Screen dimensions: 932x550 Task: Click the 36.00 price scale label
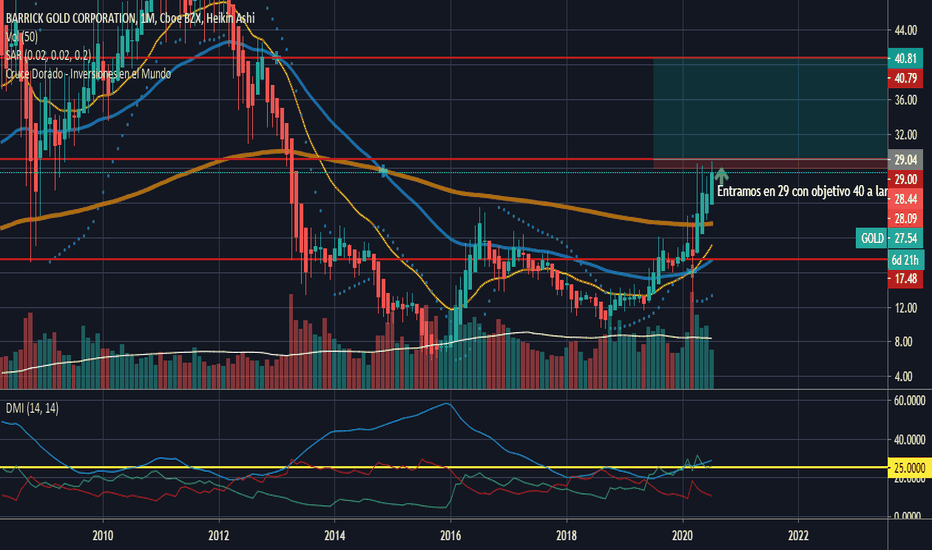[905, 100]
